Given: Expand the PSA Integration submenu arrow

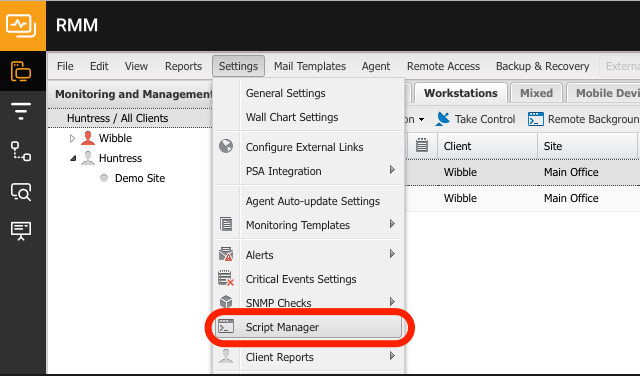Looking at the screenshot, I should click(x=392, y=170).
